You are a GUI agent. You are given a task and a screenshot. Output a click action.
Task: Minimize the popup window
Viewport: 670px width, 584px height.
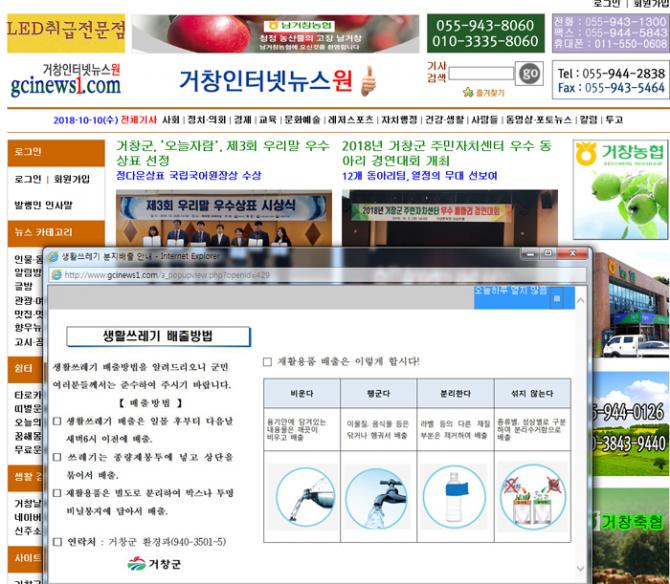[530, 254]
